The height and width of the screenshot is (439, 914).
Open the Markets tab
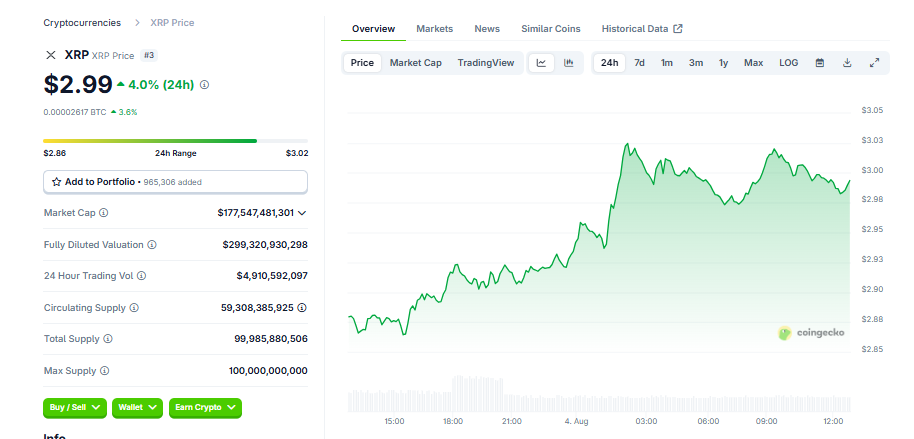pyautogui.click(x=434, y=29)
